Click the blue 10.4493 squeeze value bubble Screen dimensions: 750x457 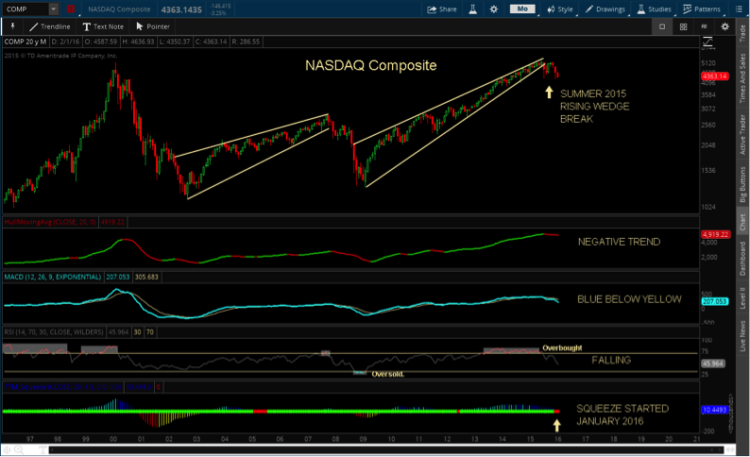pos(715,410)
